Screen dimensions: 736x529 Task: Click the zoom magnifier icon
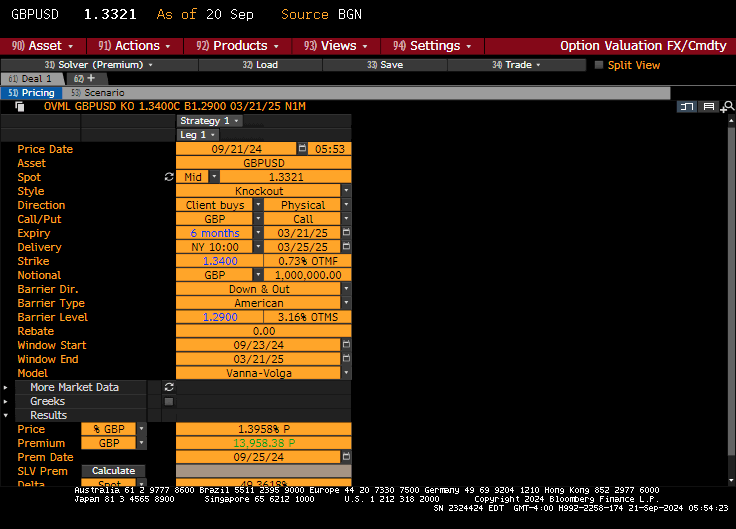727,107
